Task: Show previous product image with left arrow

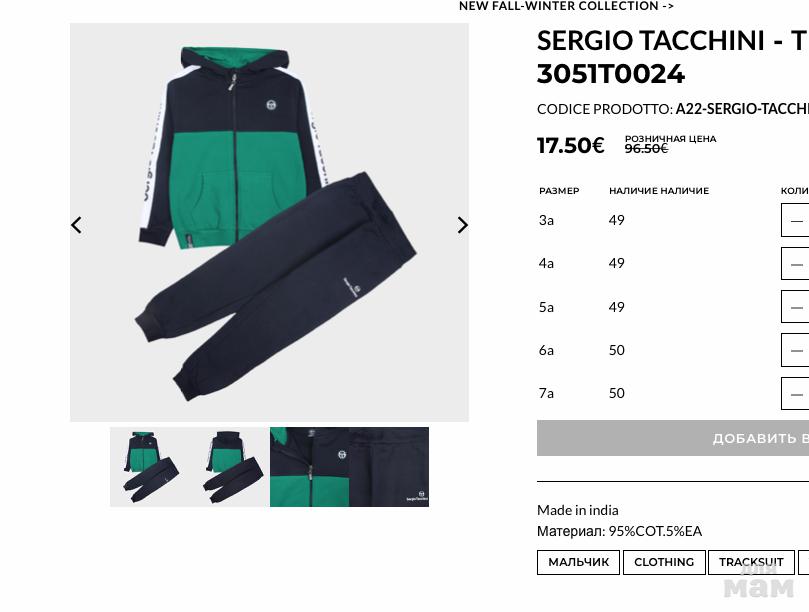Action: [x=76, y=225]
